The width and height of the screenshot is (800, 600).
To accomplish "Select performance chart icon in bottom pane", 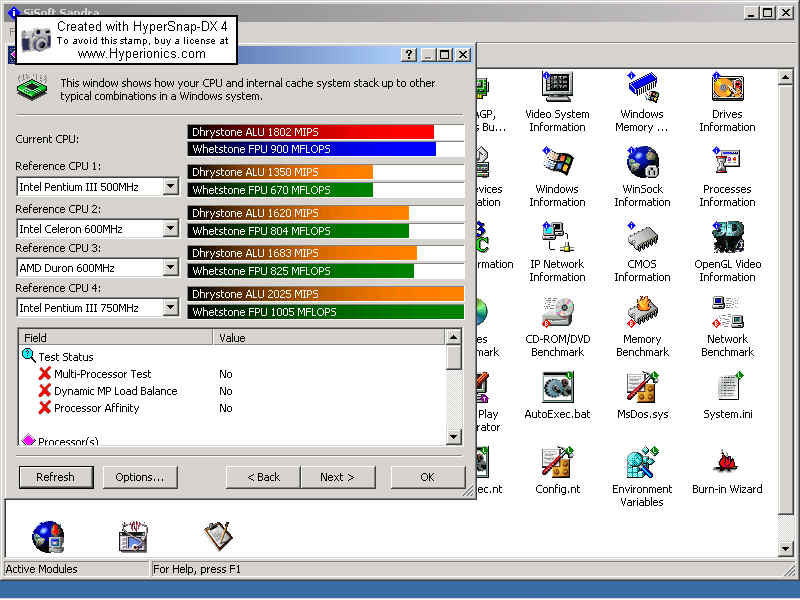I will [133, 537].
